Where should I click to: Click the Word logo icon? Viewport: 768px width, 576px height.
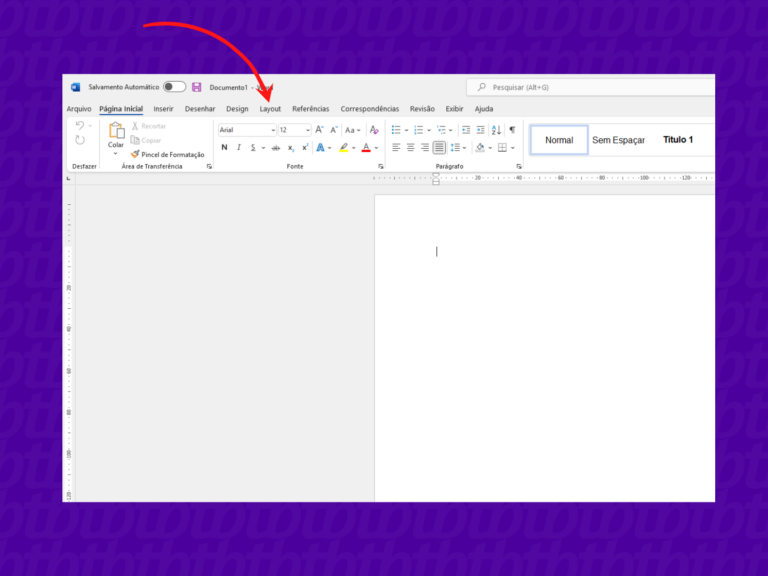(x=75, y=87)
